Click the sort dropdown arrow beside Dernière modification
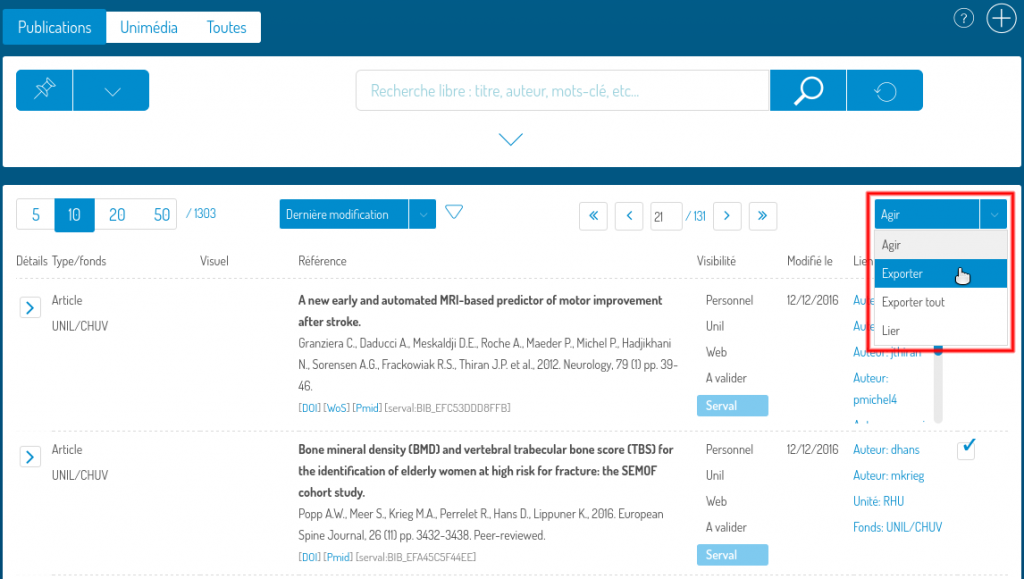The height and width of the screenshot is (579, 1024). tap(423, 214)
